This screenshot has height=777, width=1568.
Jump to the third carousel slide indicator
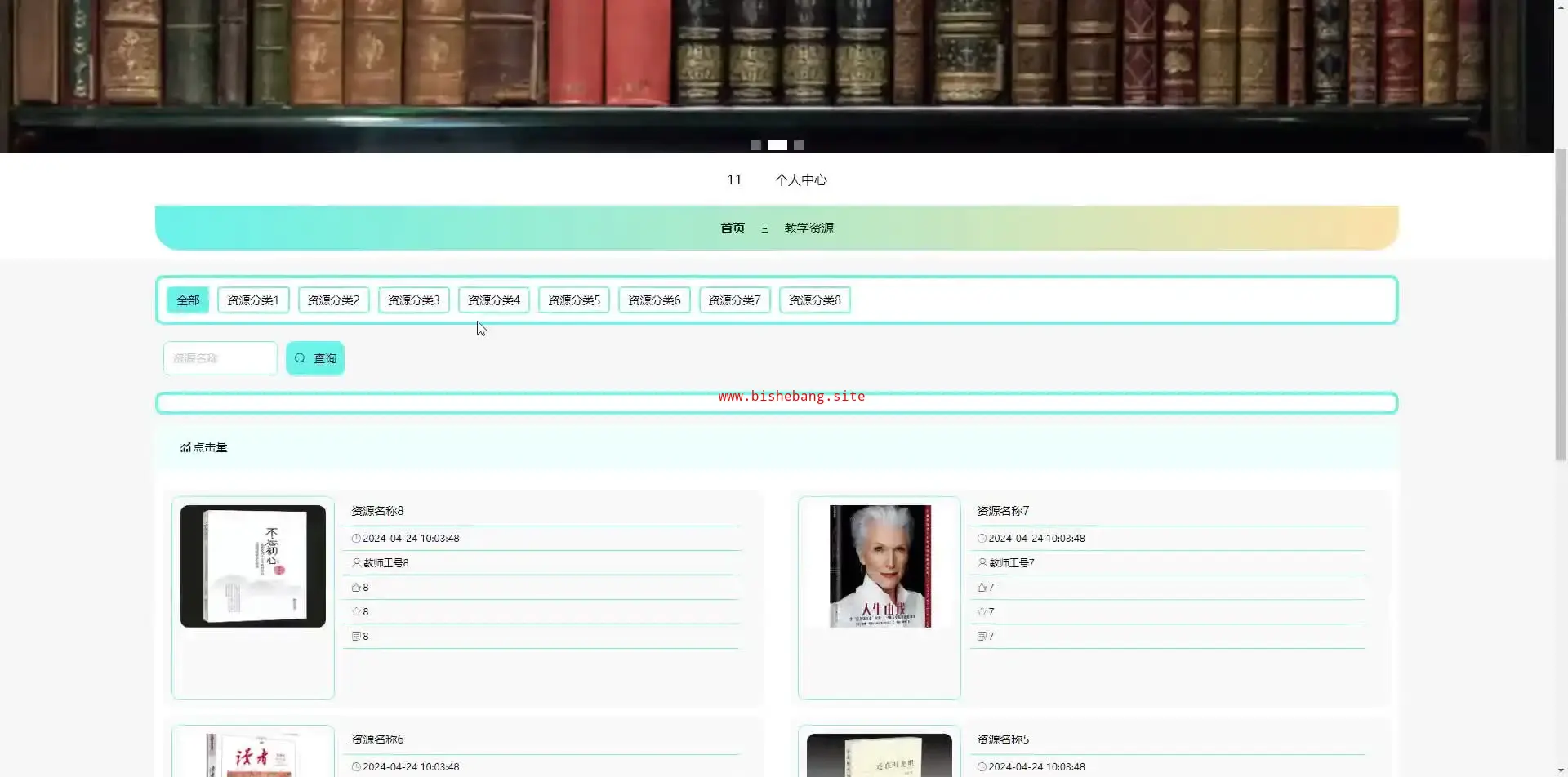(799, 145)
